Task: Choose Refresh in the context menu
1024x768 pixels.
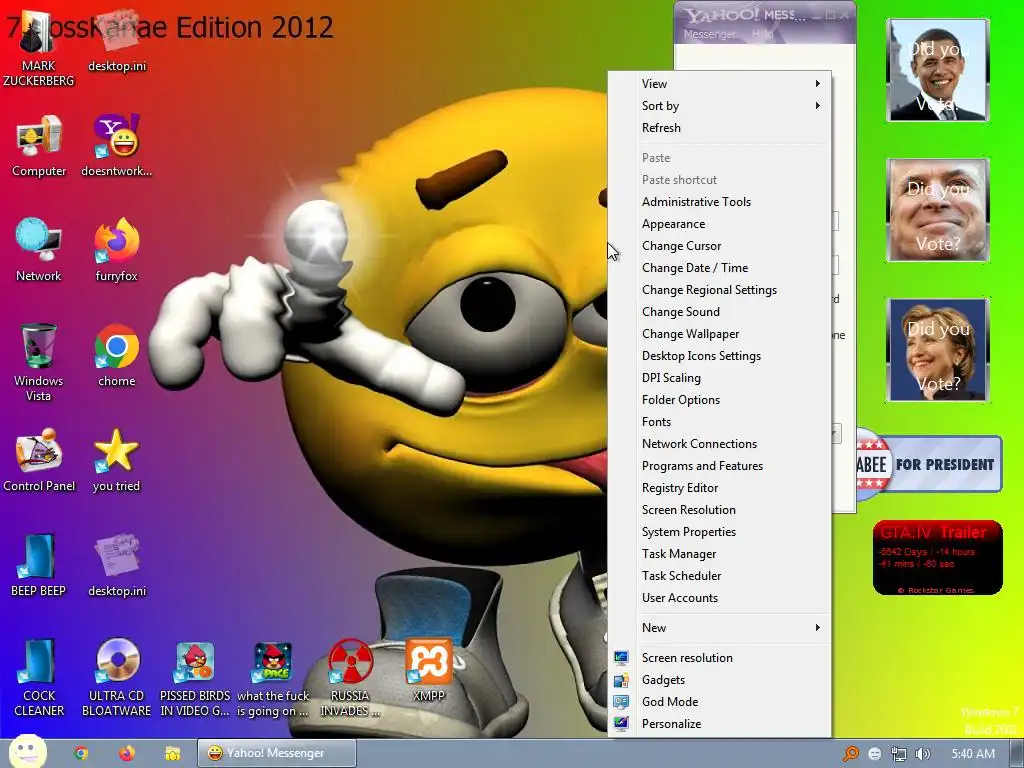Action: point(720,128)
